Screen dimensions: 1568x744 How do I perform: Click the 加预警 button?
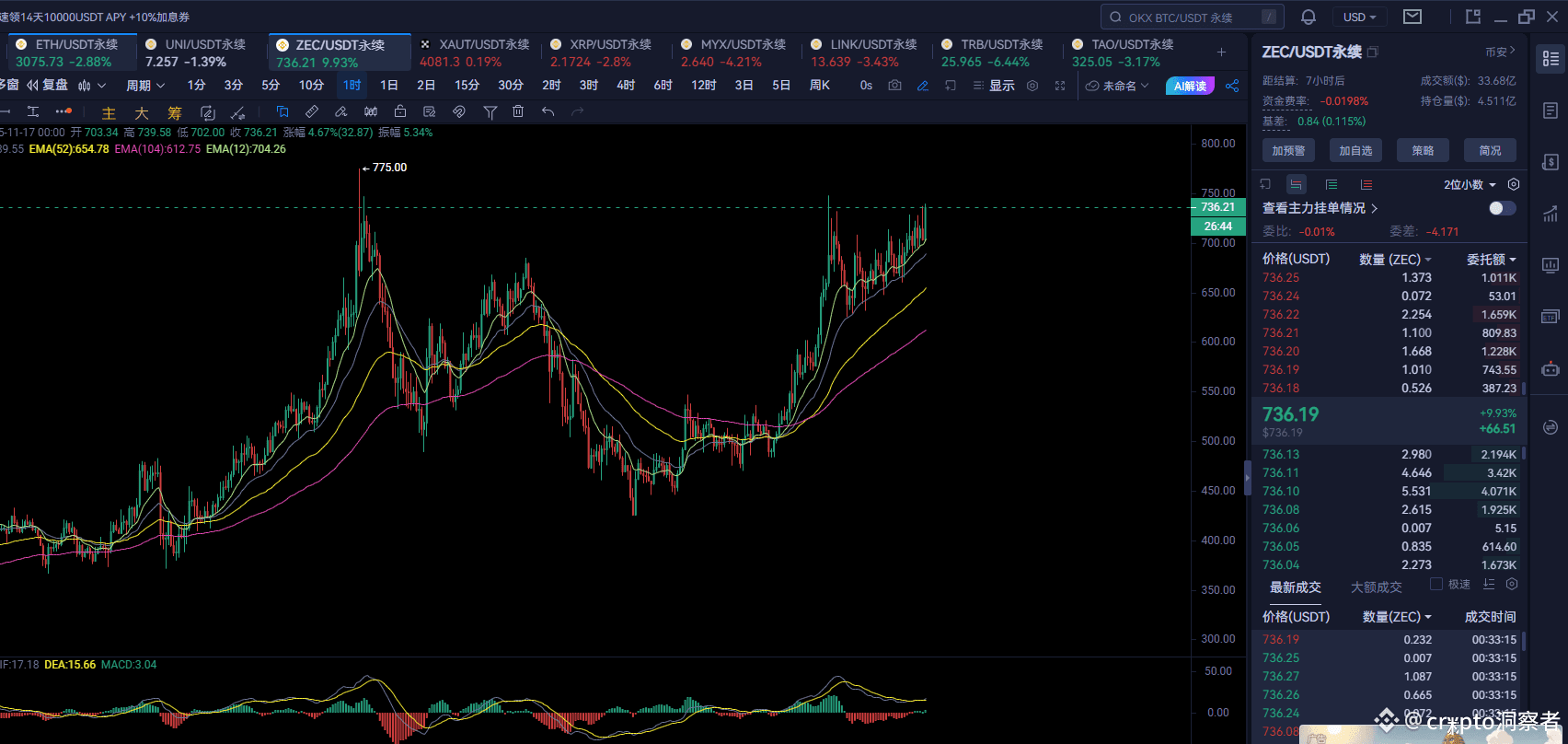1288,151
